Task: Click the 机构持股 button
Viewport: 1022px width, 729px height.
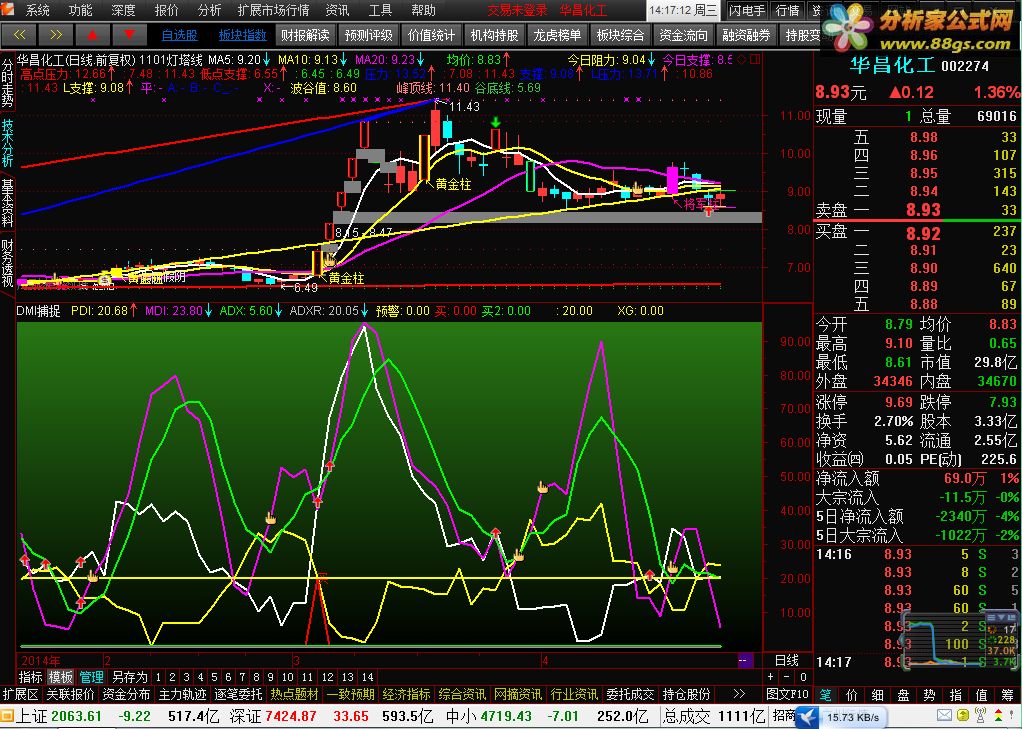Action: (x=495, y=35)
